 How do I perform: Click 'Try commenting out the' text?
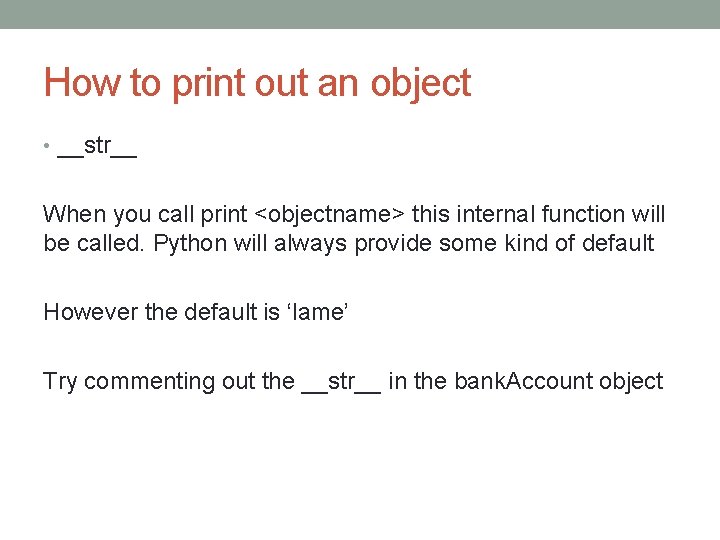tap(169, 382)
